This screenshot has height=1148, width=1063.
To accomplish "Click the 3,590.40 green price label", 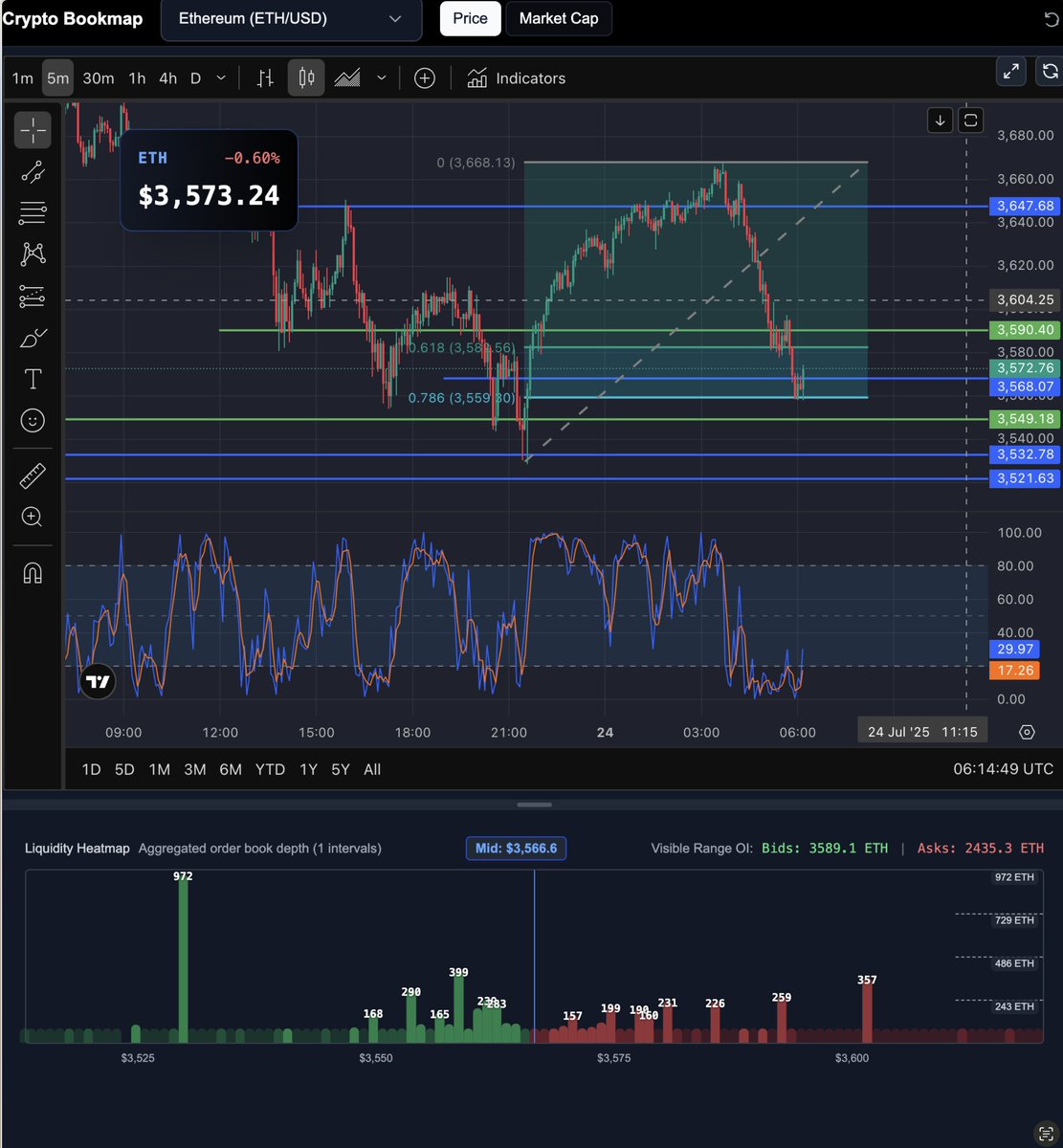I will [x=1025, y=330].
